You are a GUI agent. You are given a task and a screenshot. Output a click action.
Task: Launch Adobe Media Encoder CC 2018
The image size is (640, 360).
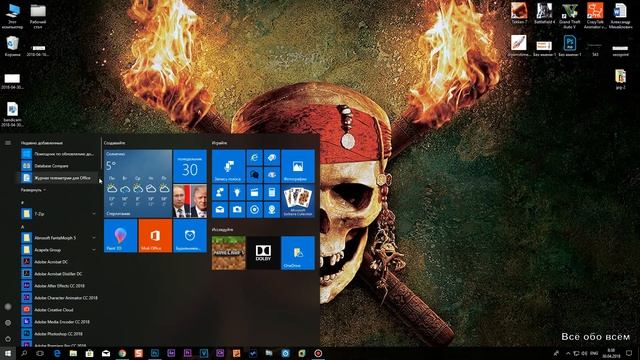59,322
